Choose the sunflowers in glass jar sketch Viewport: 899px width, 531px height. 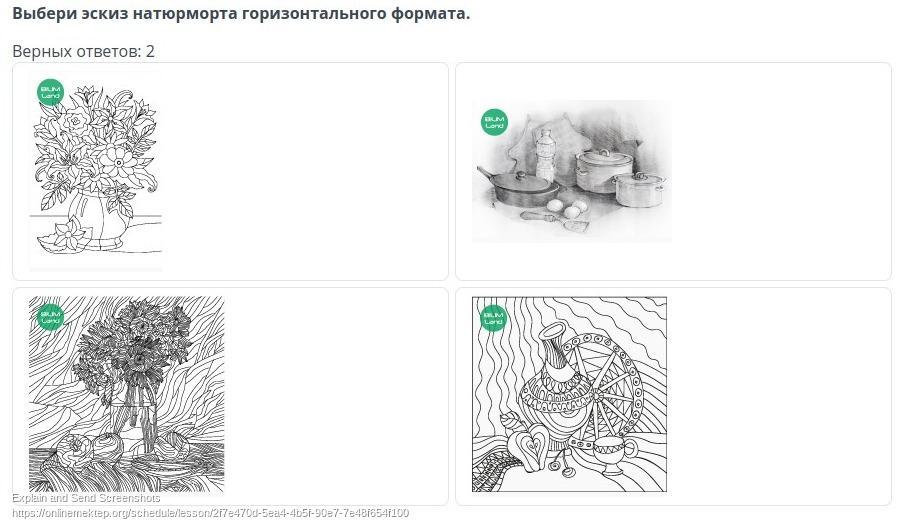pos(127,394)
